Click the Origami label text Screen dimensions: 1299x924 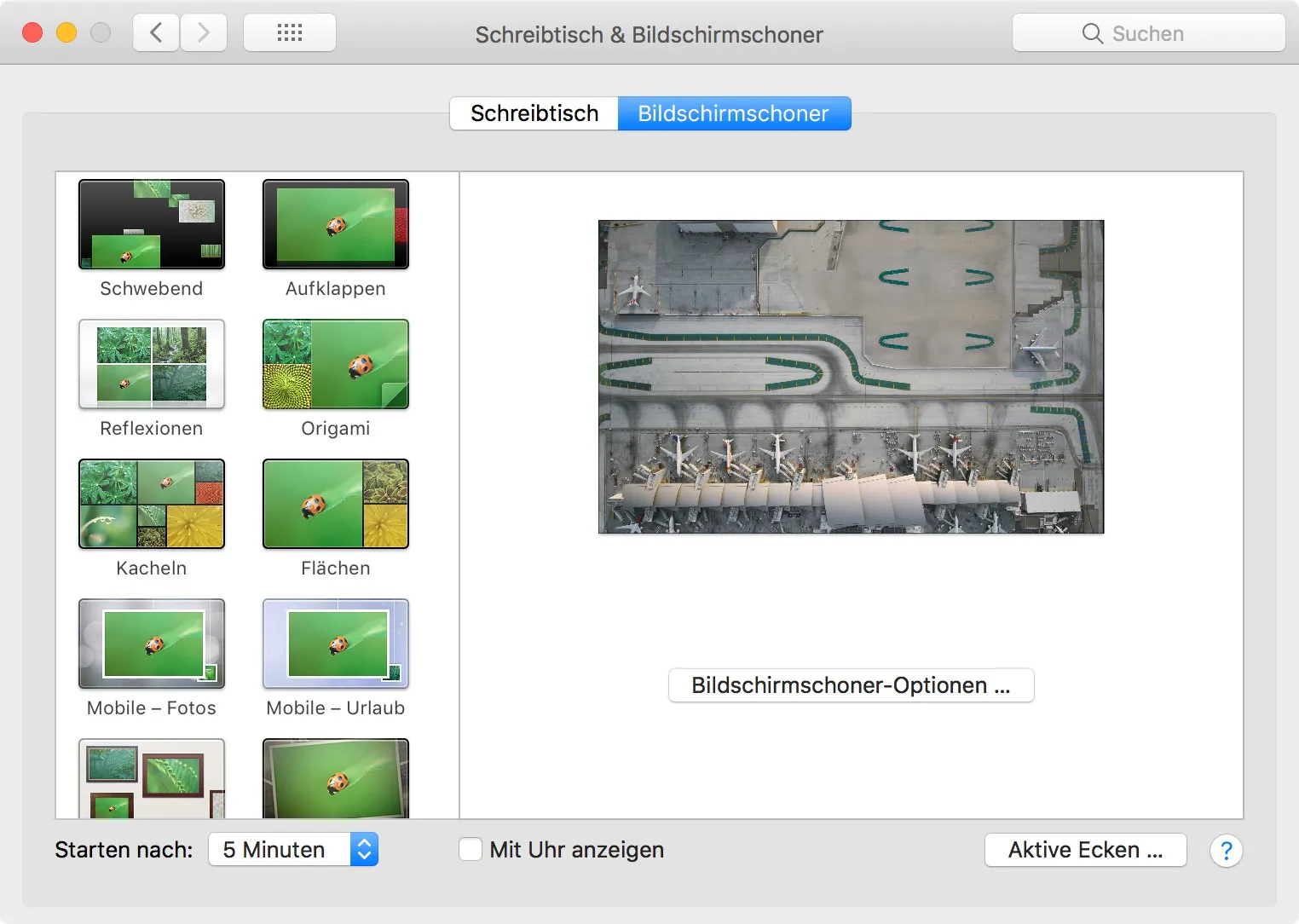pyautogui.click(x=336, y=429)
